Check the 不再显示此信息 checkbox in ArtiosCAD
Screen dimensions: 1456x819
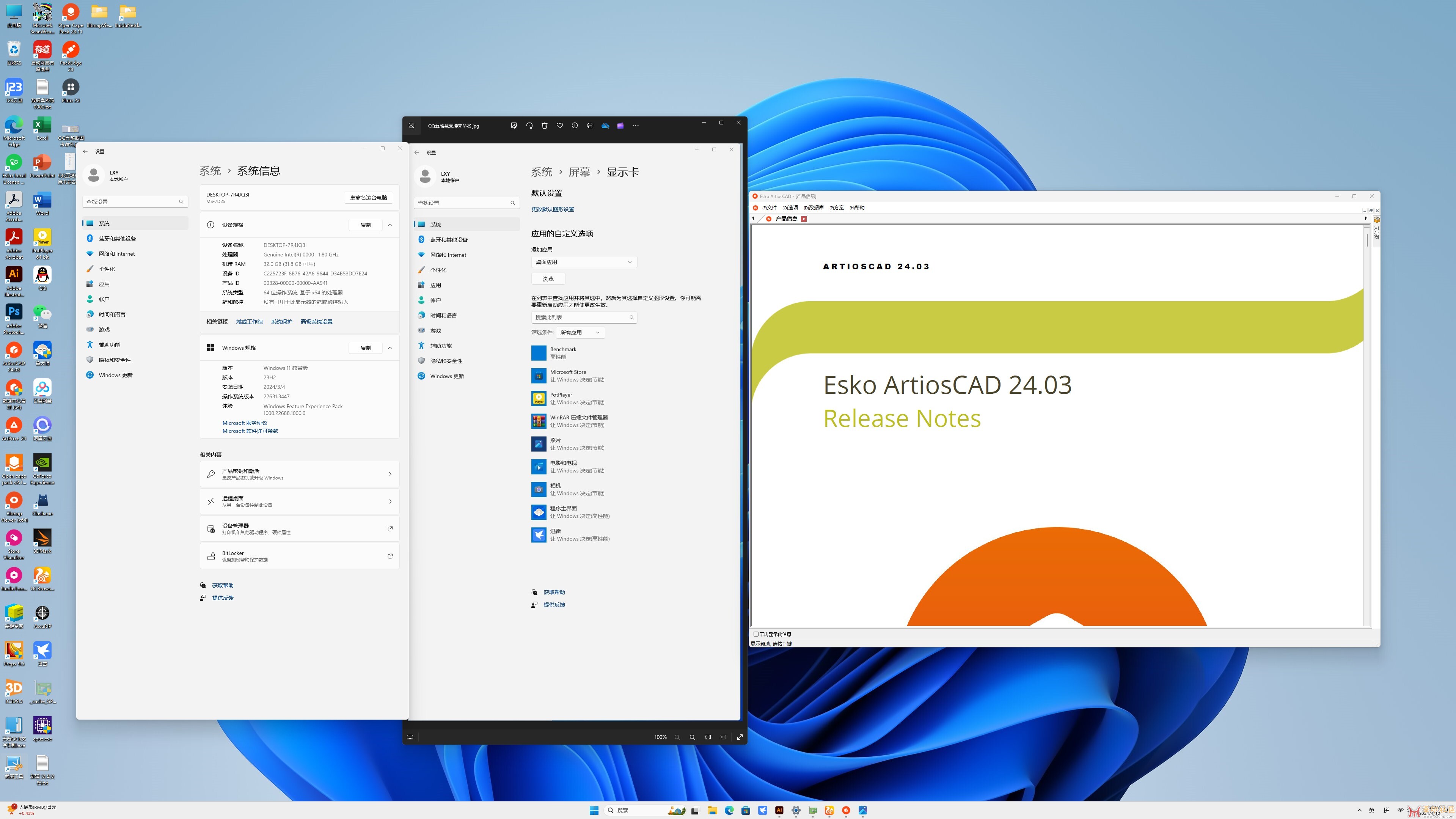point(756,634)
